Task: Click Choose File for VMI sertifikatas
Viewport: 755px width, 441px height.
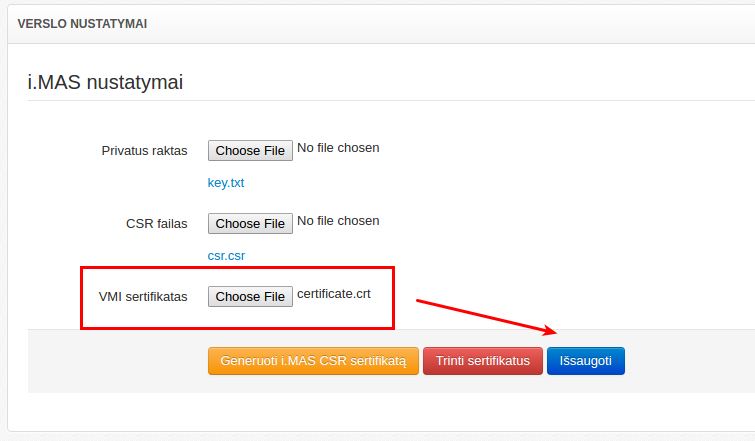Action: pos(250,297)
